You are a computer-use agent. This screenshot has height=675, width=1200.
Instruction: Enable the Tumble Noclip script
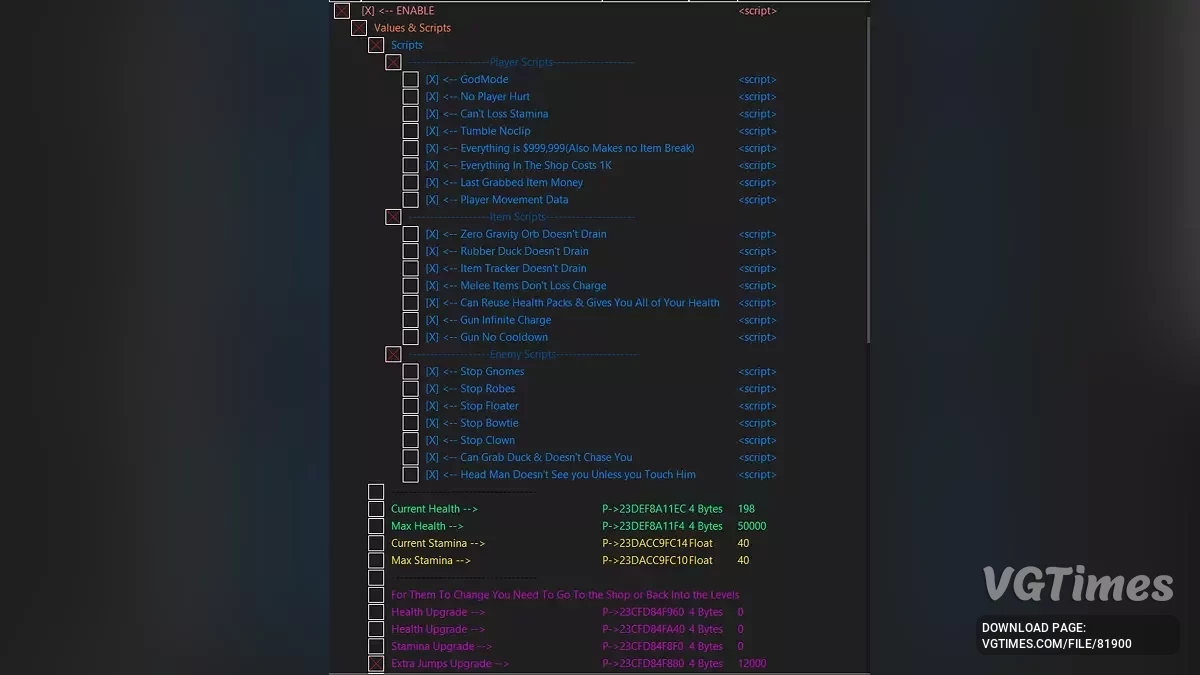pyautogui.click(x=410, y=130)
